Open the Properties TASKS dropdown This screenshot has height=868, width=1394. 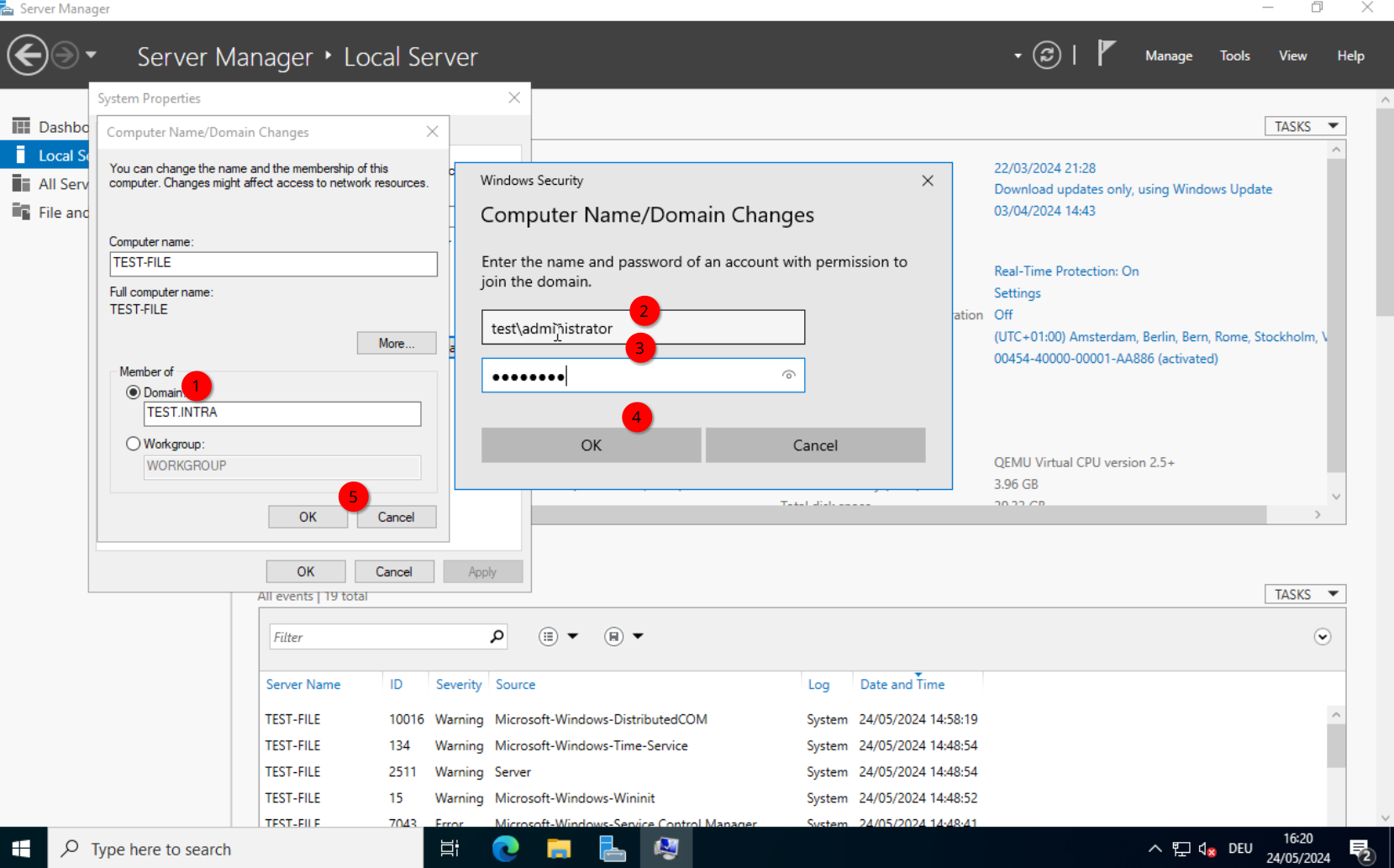pyautogui.click(x=1305, y=126)
